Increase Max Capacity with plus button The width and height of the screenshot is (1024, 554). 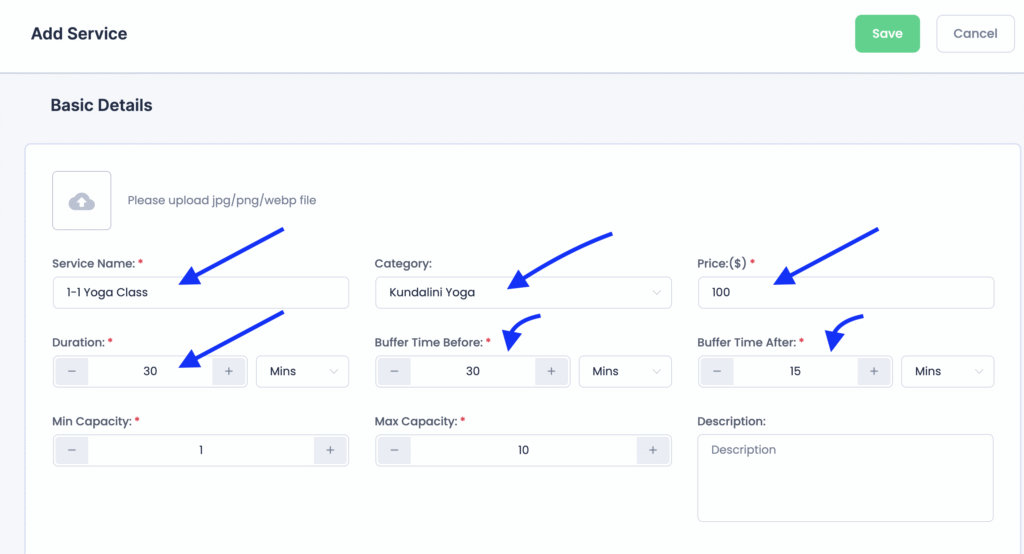coord(652,450)
